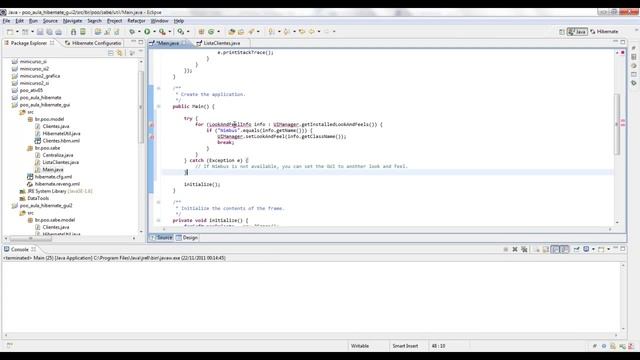
Task: Open the Package Explorer view menu
Action: [x=132, y=53]
